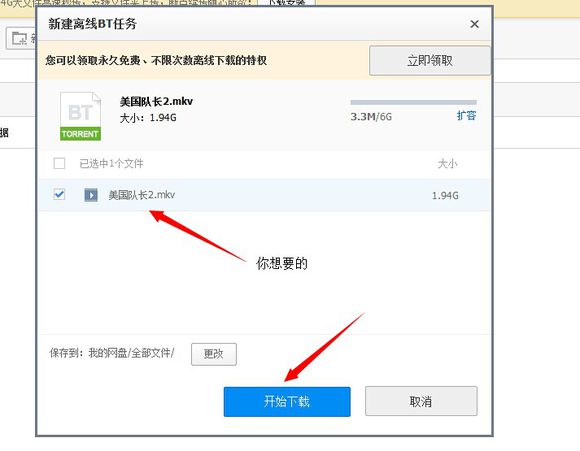The height and width of the screenshot is (451, 580).
Task: Click the 您可以领取永久免费 promotional banner text
Action: point(156,60)
